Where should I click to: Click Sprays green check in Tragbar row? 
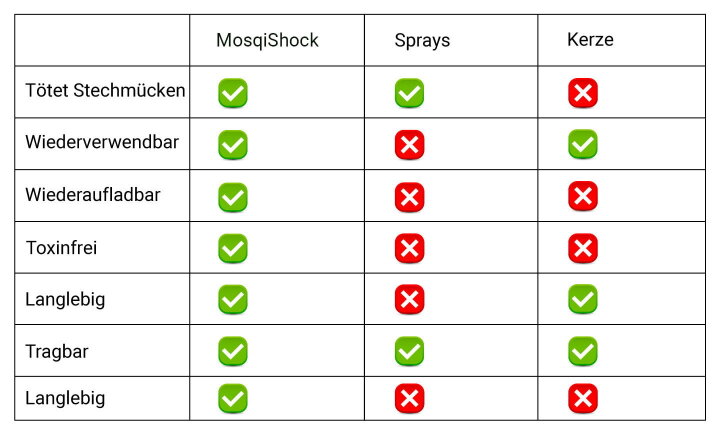point(409,351)
